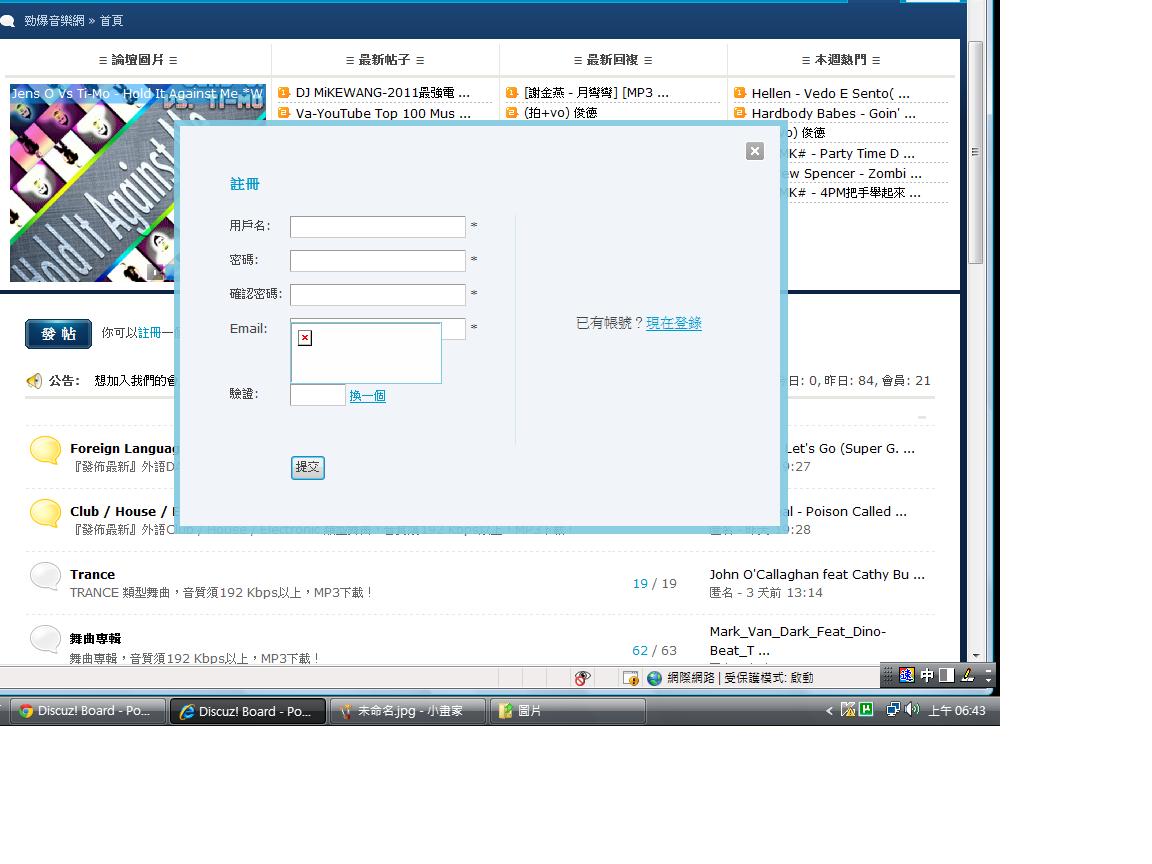
Task: Click the gray Trance forum bubble icon
Action: 45,576
